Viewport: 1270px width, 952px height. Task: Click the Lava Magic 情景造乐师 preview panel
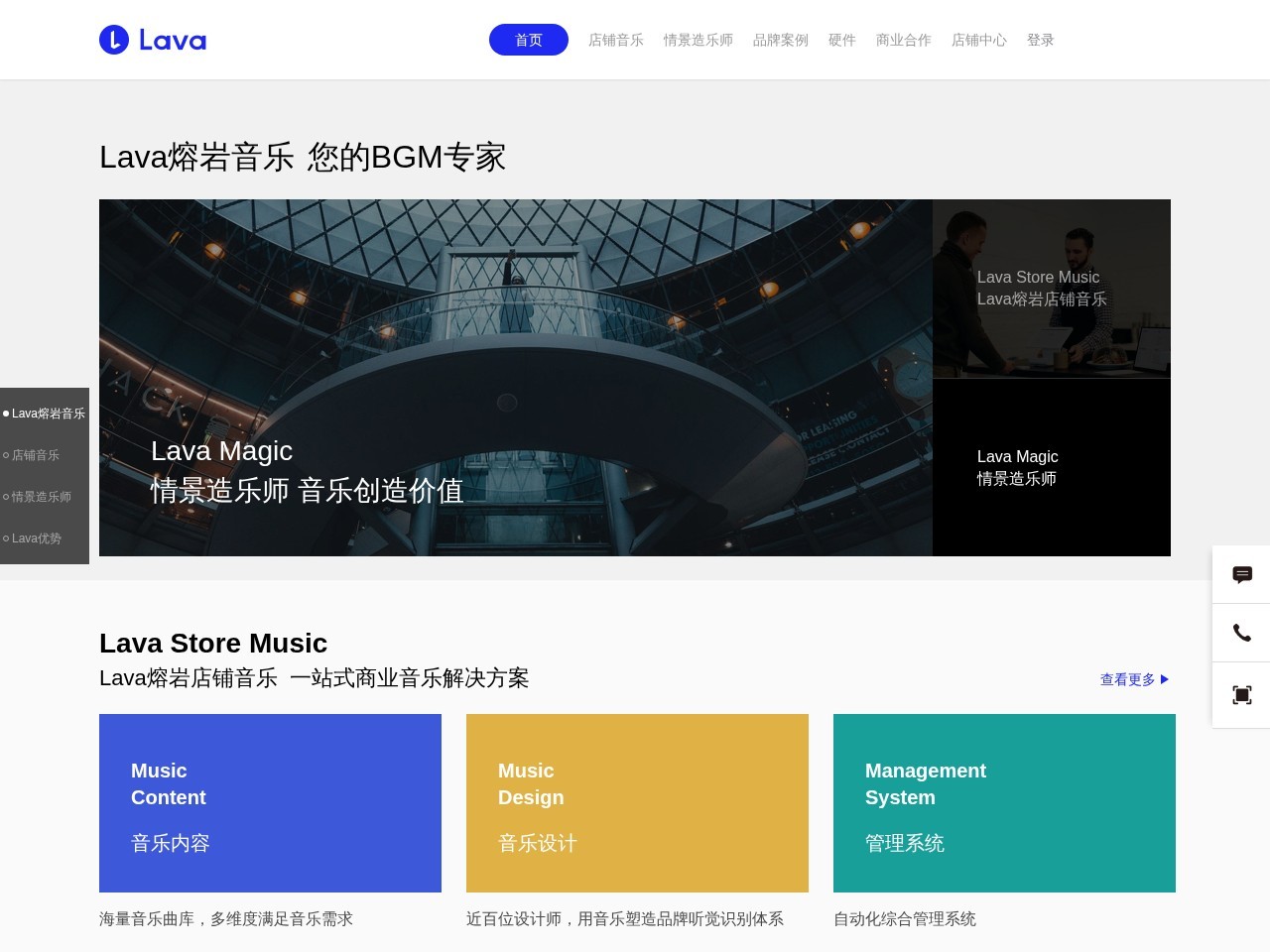(x=1051, y=467)
